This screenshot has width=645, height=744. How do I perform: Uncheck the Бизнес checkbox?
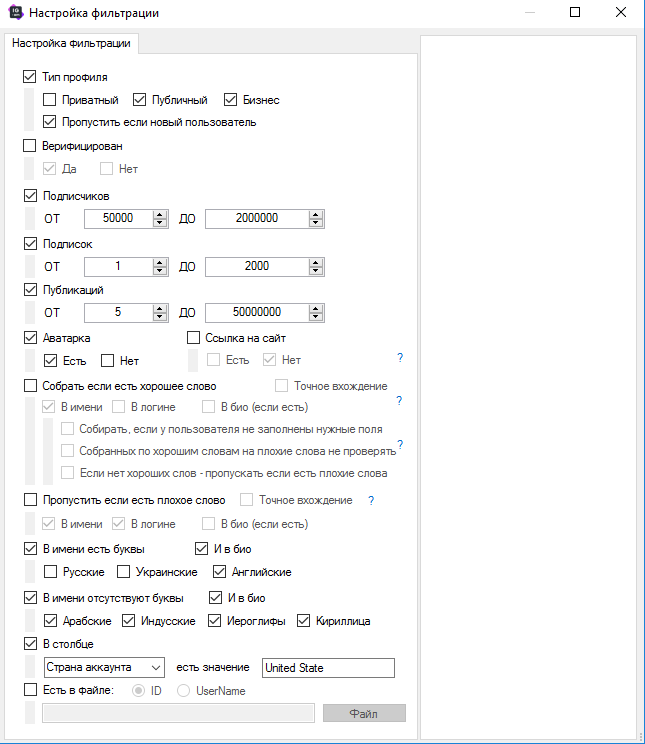pos(230,100)
